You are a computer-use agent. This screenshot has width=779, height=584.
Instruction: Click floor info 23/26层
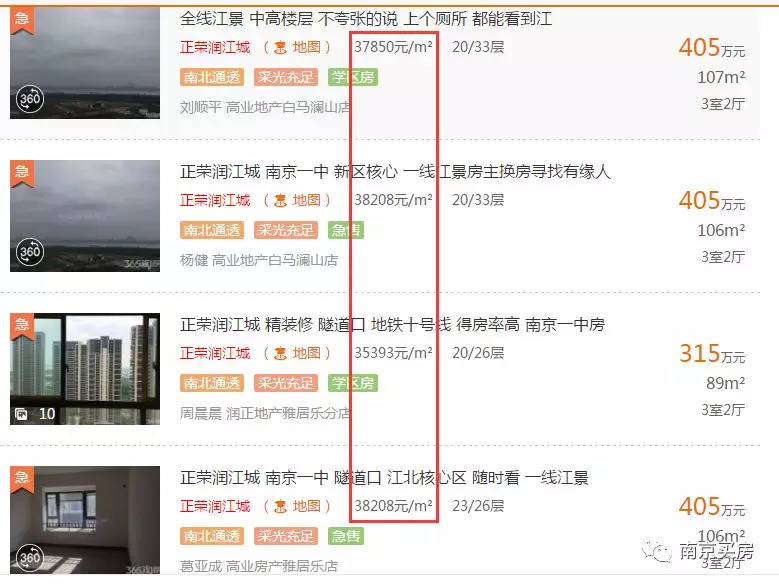click(x=478, y=506)
